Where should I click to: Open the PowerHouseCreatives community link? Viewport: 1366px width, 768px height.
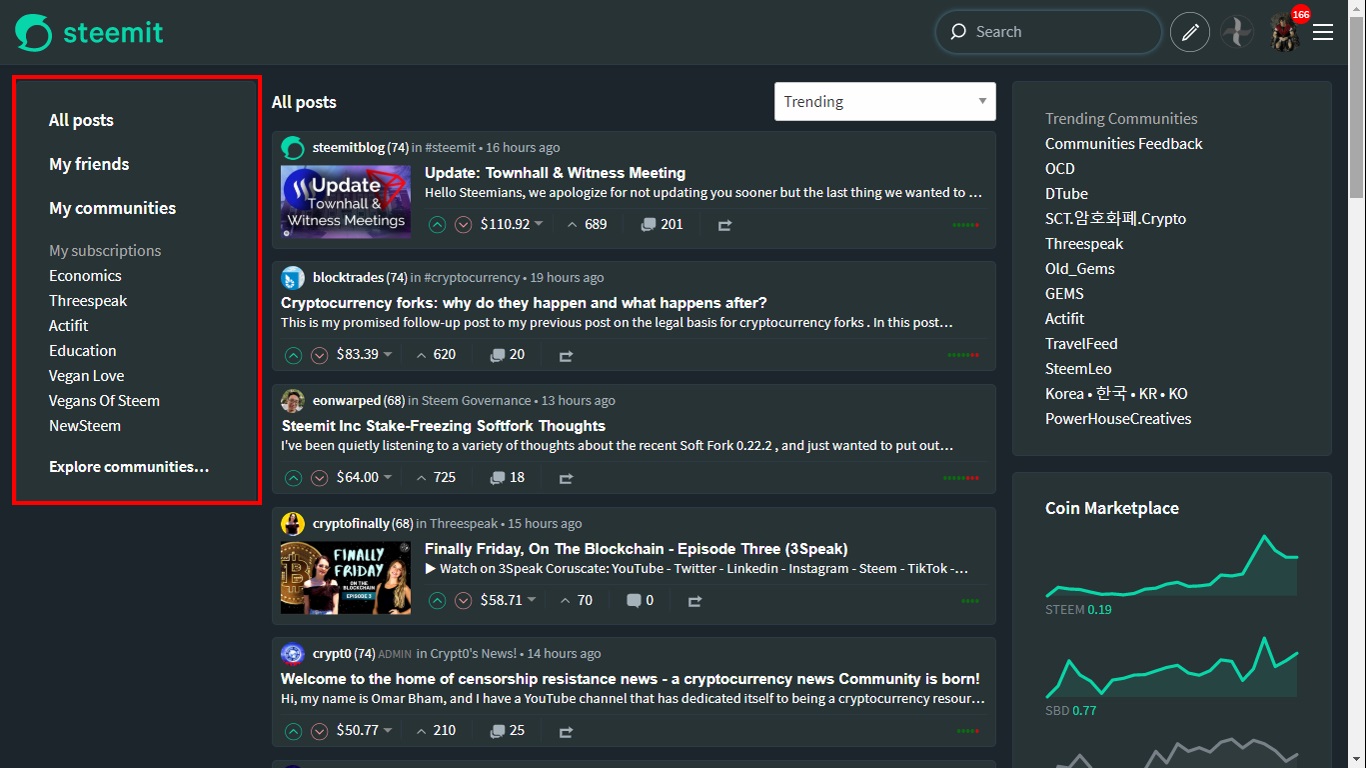tap(1118, 419)
